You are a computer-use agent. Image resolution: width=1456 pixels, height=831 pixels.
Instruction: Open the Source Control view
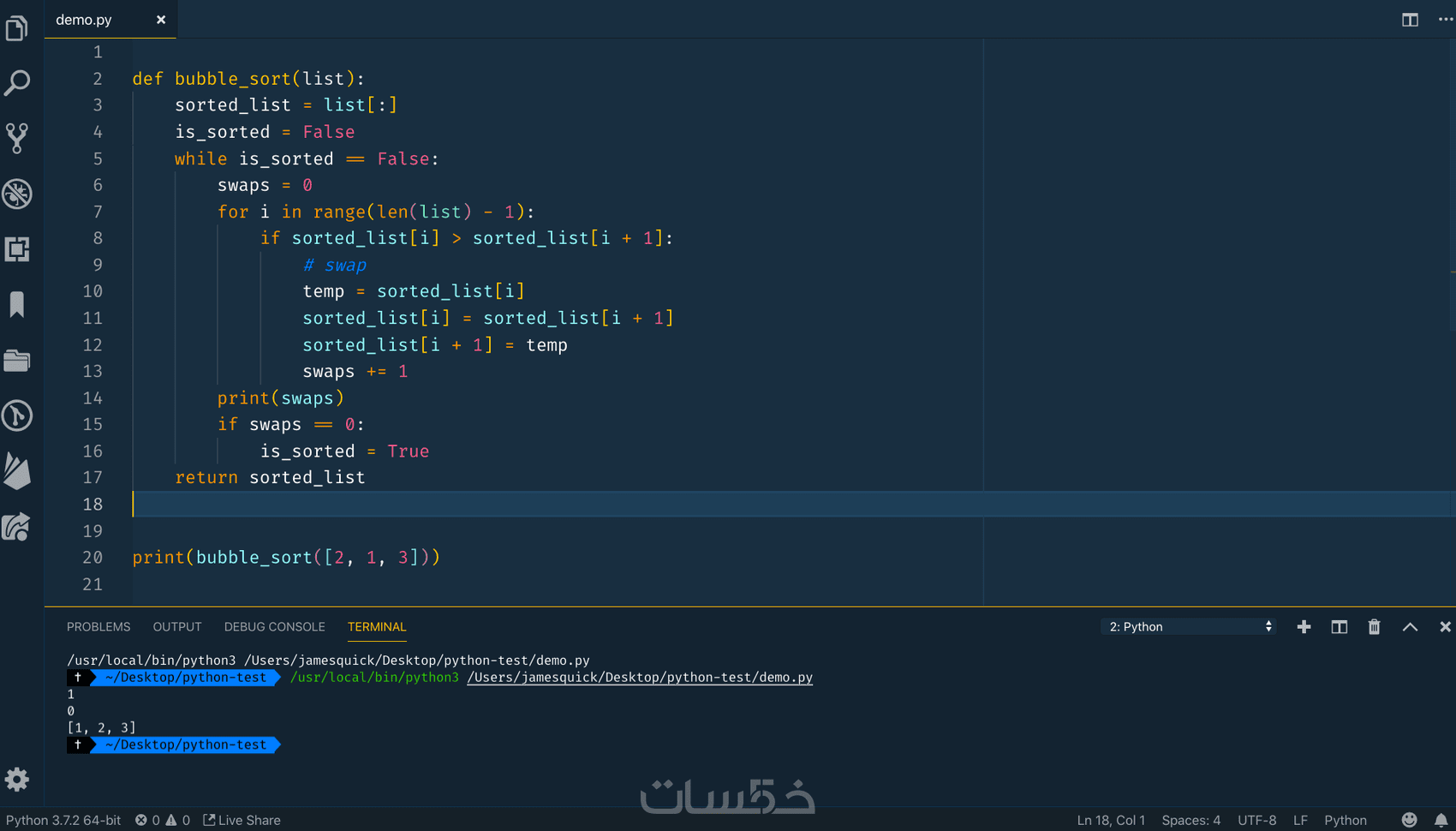[x=18, y=137]
